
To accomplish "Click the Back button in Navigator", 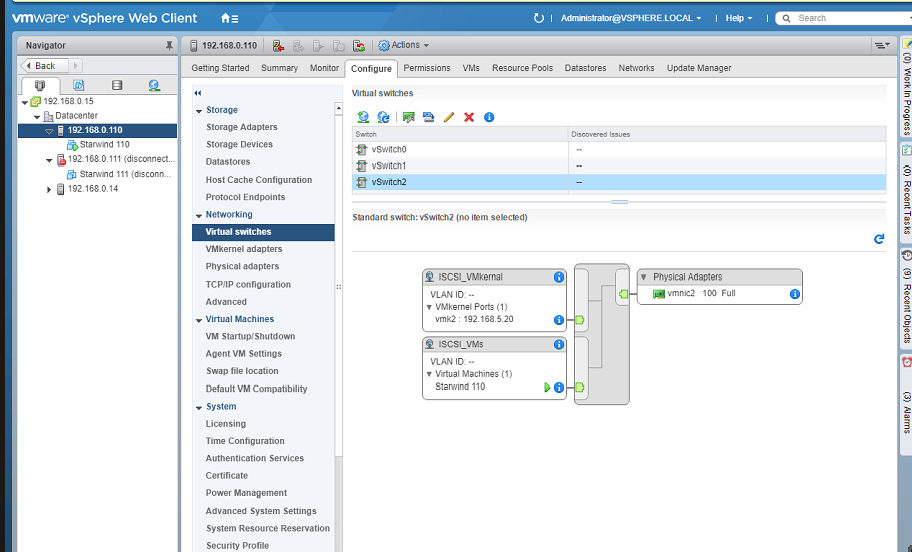I will 44,66.
